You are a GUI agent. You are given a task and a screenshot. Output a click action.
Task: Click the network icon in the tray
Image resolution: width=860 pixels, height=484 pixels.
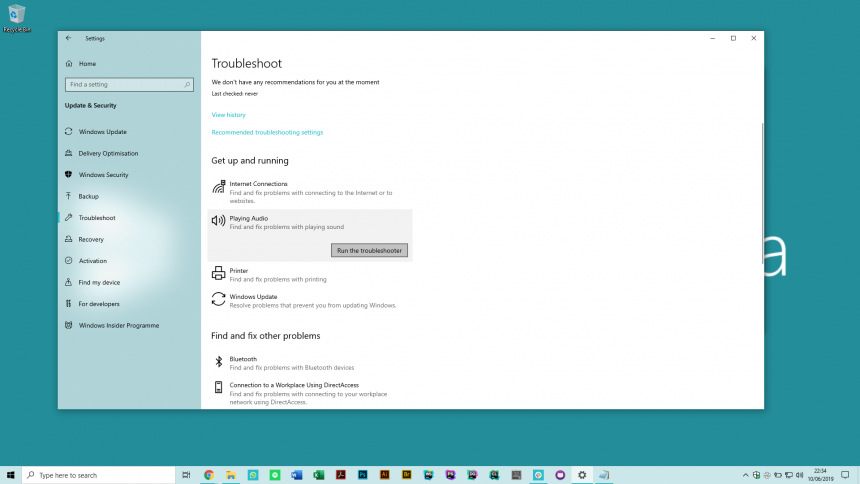point(789,475)
